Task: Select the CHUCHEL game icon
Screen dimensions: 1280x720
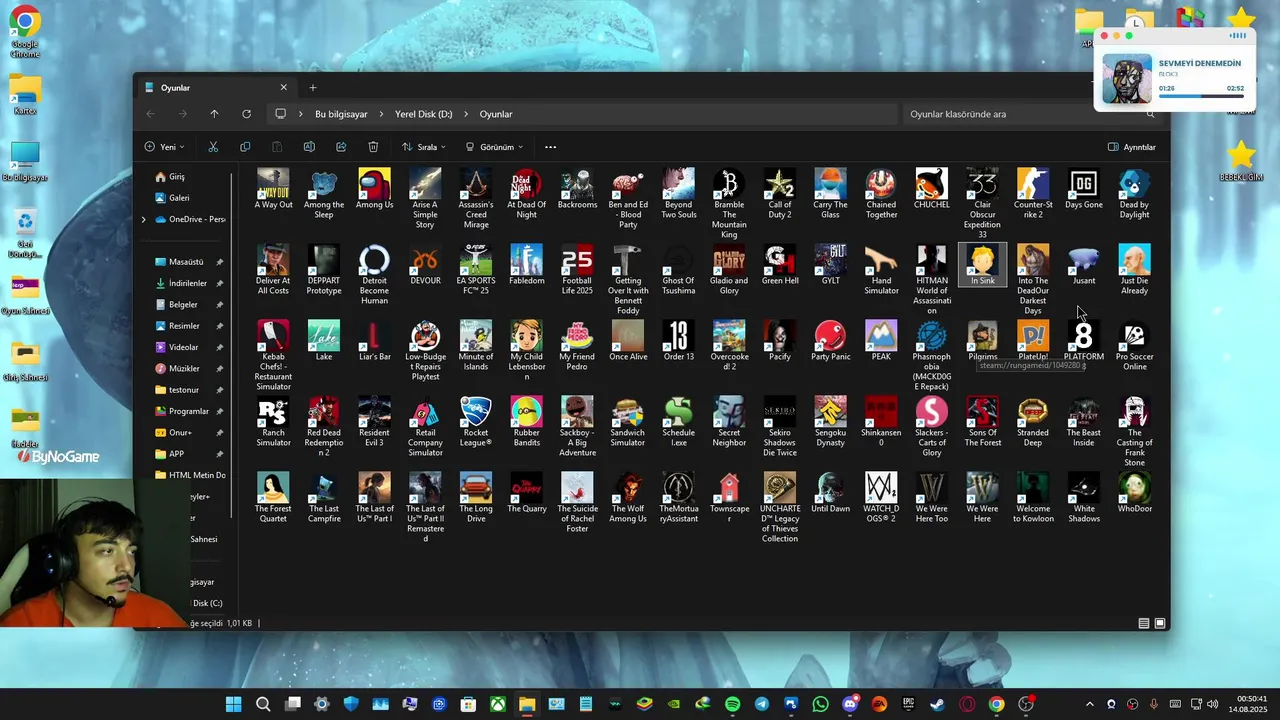Action: pyautogui.click(x=932, y=189)
